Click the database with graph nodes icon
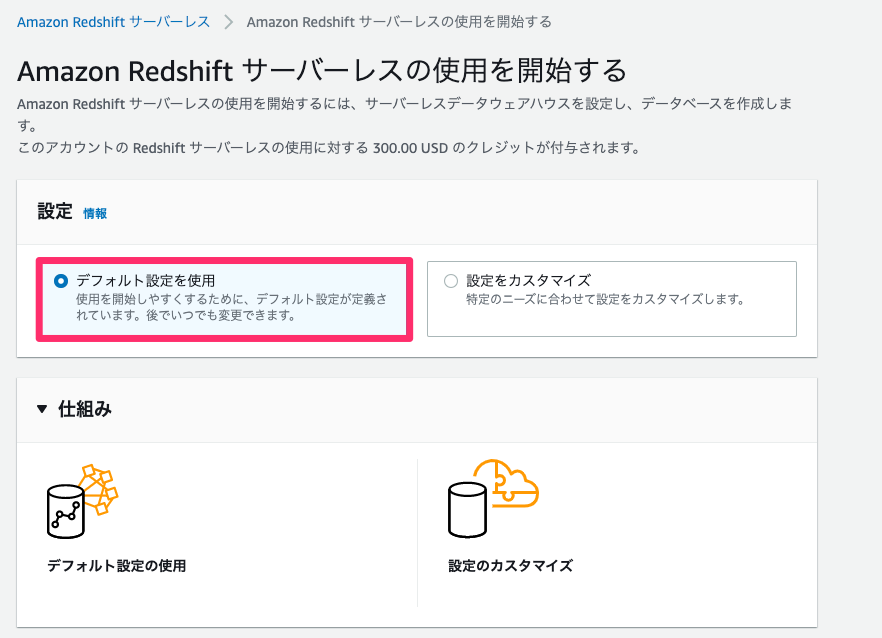 82,501
